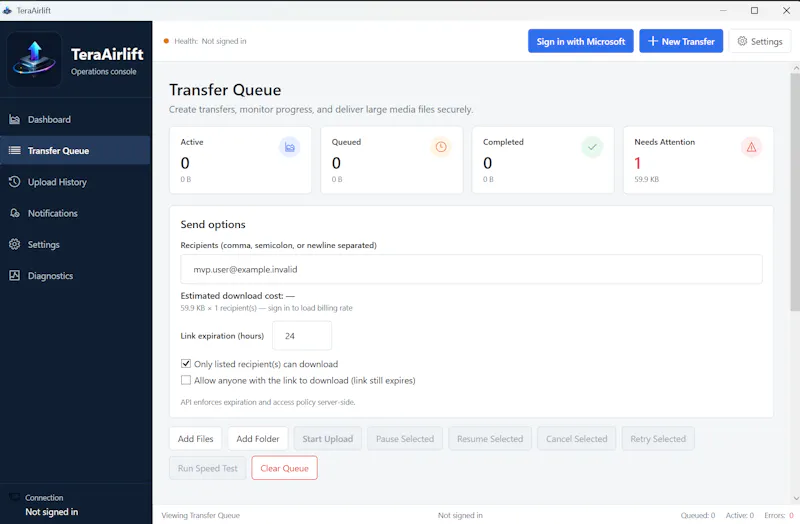Click the Add Folder button

(x=258, y=439)
